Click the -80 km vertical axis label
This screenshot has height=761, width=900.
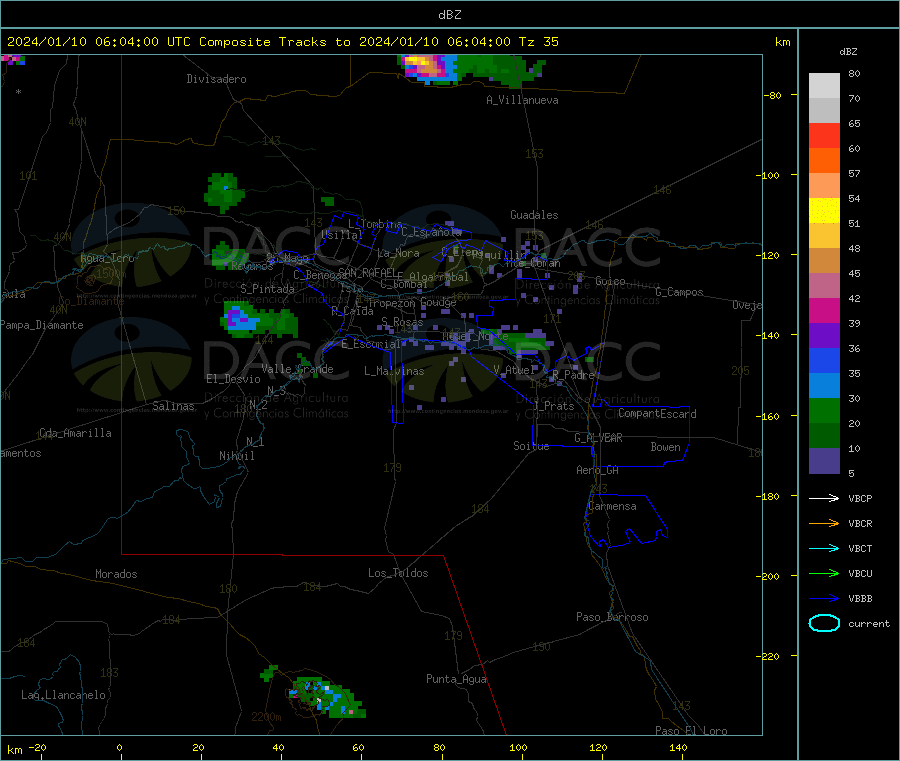pyautogui.click(x=771, y=95)
